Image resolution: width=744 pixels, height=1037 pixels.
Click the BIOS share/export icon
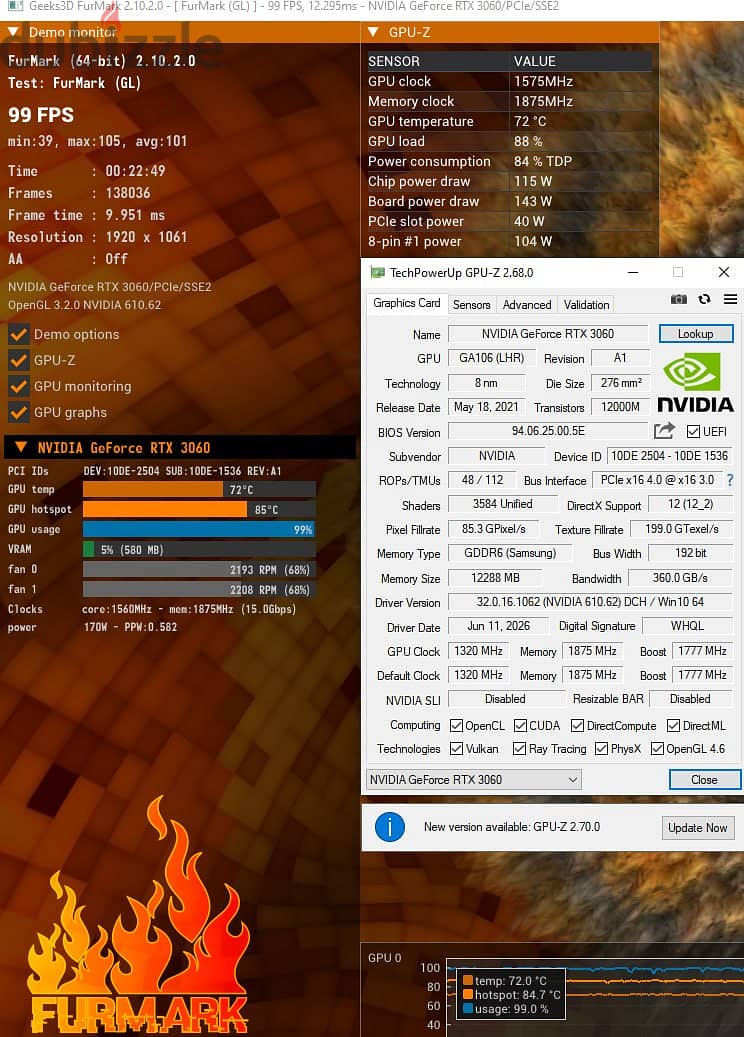664,431
